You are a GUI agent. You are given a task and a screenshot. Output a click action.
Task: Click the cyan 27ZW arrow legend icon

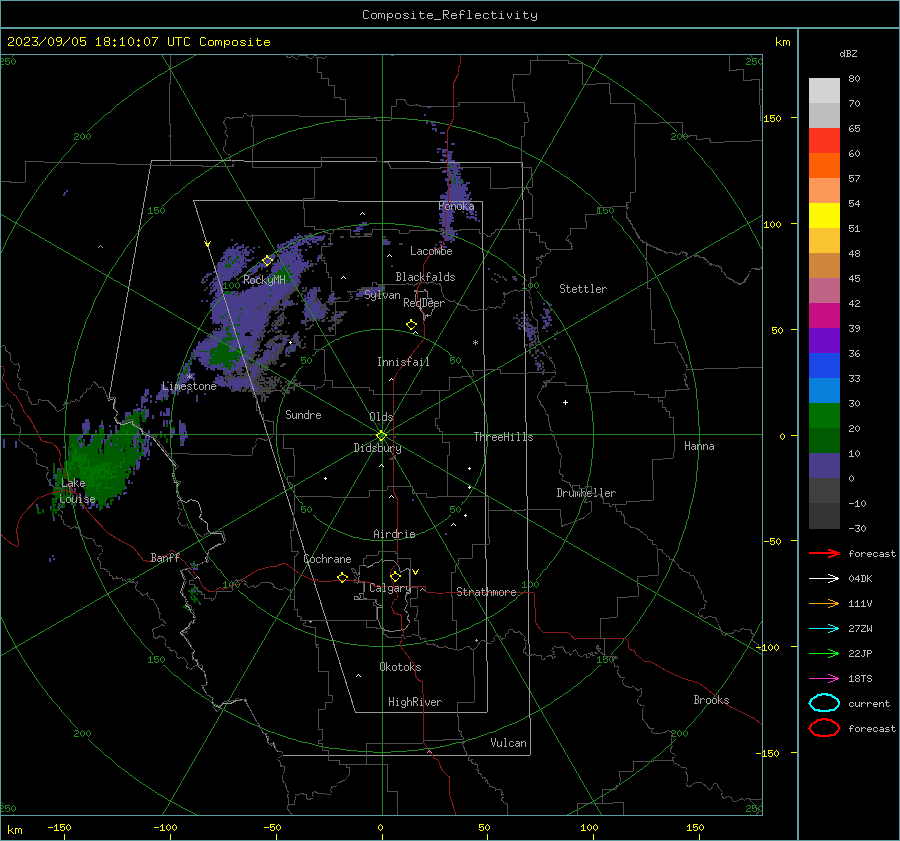coord(824,629)
